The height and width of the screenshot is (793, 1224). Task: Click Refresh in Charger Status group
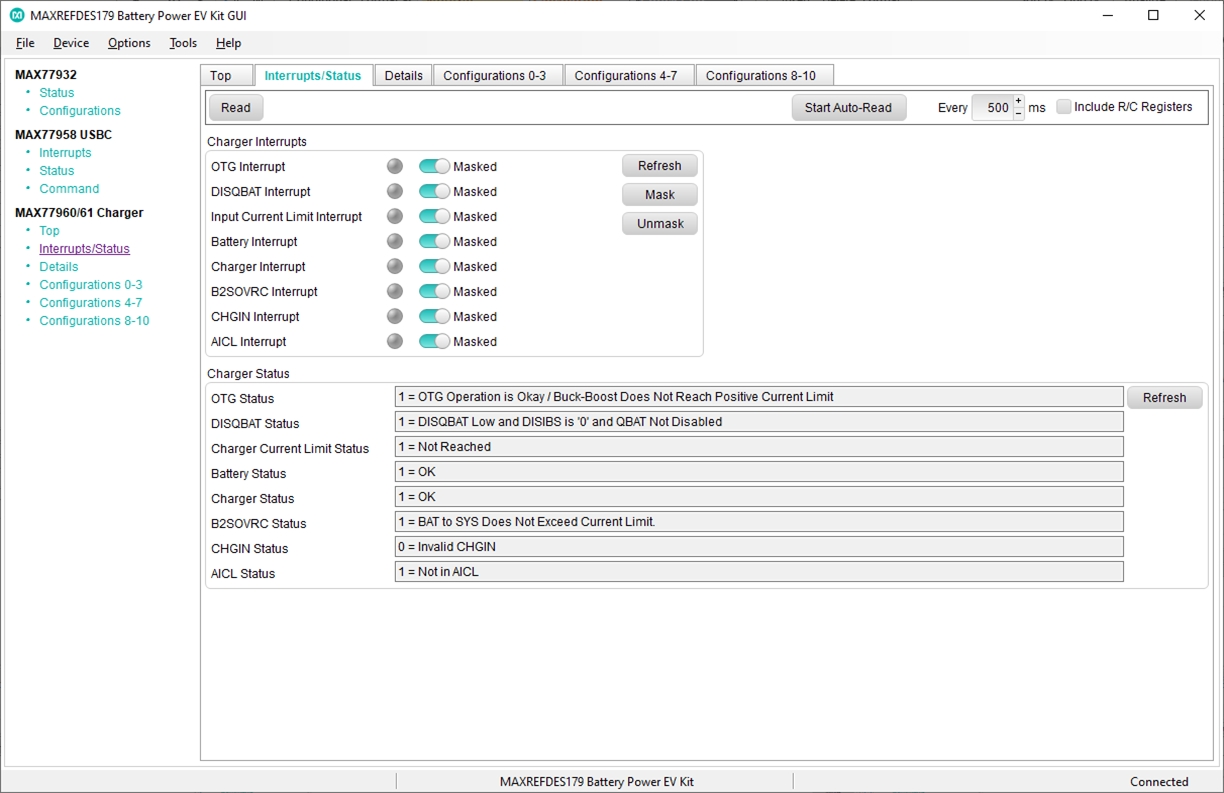pyautogui.click(x=1164, y=398)
